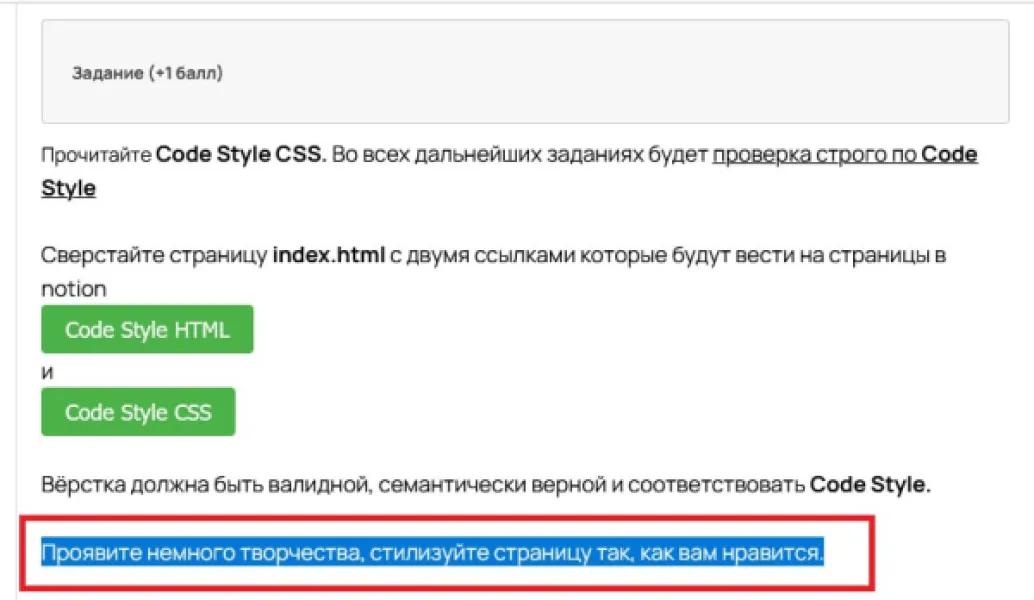Click the bold 'index.html' text
1034x600 pixels.
tap(328, 255)
